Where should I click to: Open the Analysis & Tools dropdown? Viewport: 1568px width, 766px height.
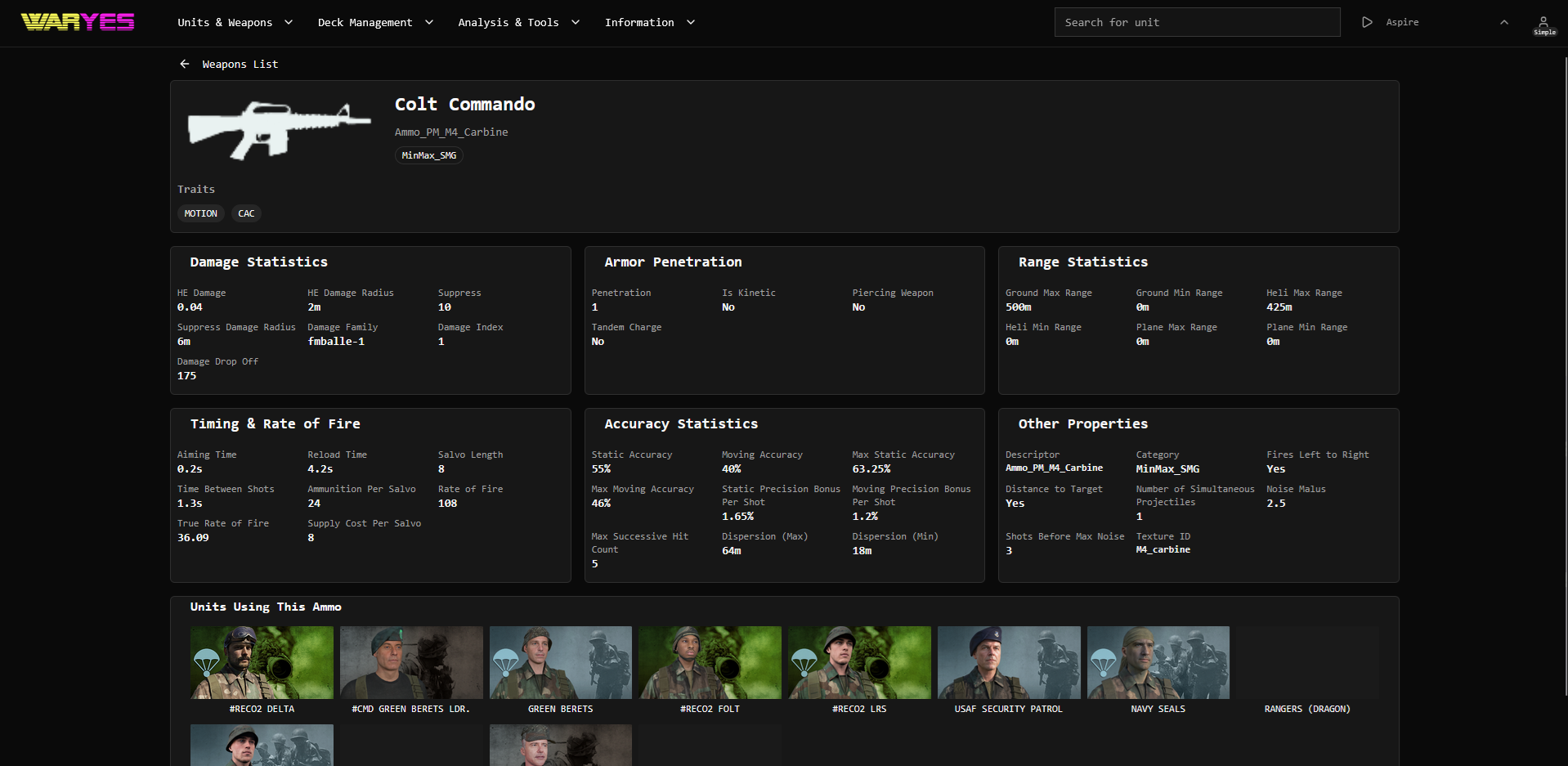point(518,22)
